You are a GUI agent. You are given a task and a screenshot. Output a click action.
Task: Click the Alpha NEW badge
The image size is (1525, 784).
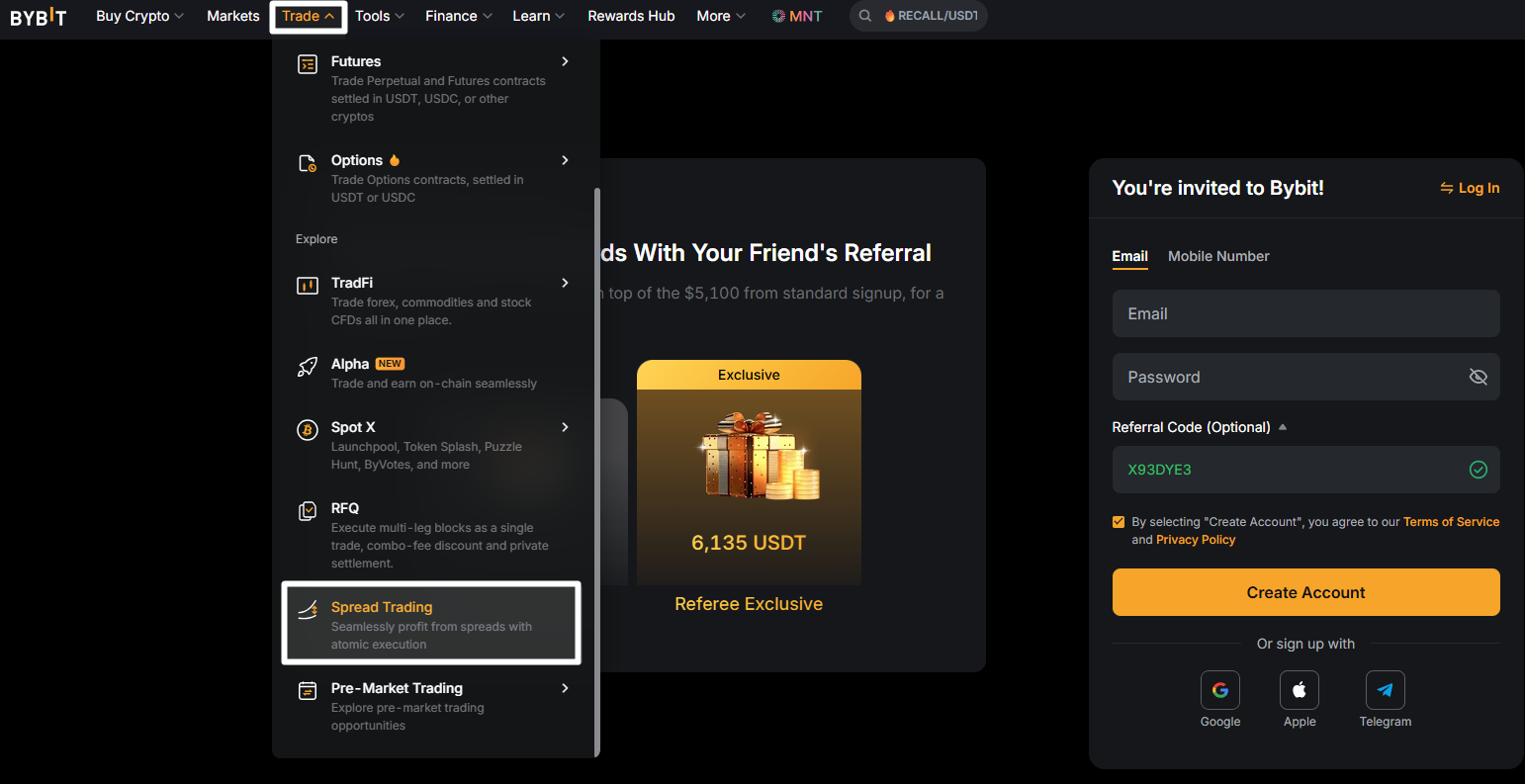point(390,364)
